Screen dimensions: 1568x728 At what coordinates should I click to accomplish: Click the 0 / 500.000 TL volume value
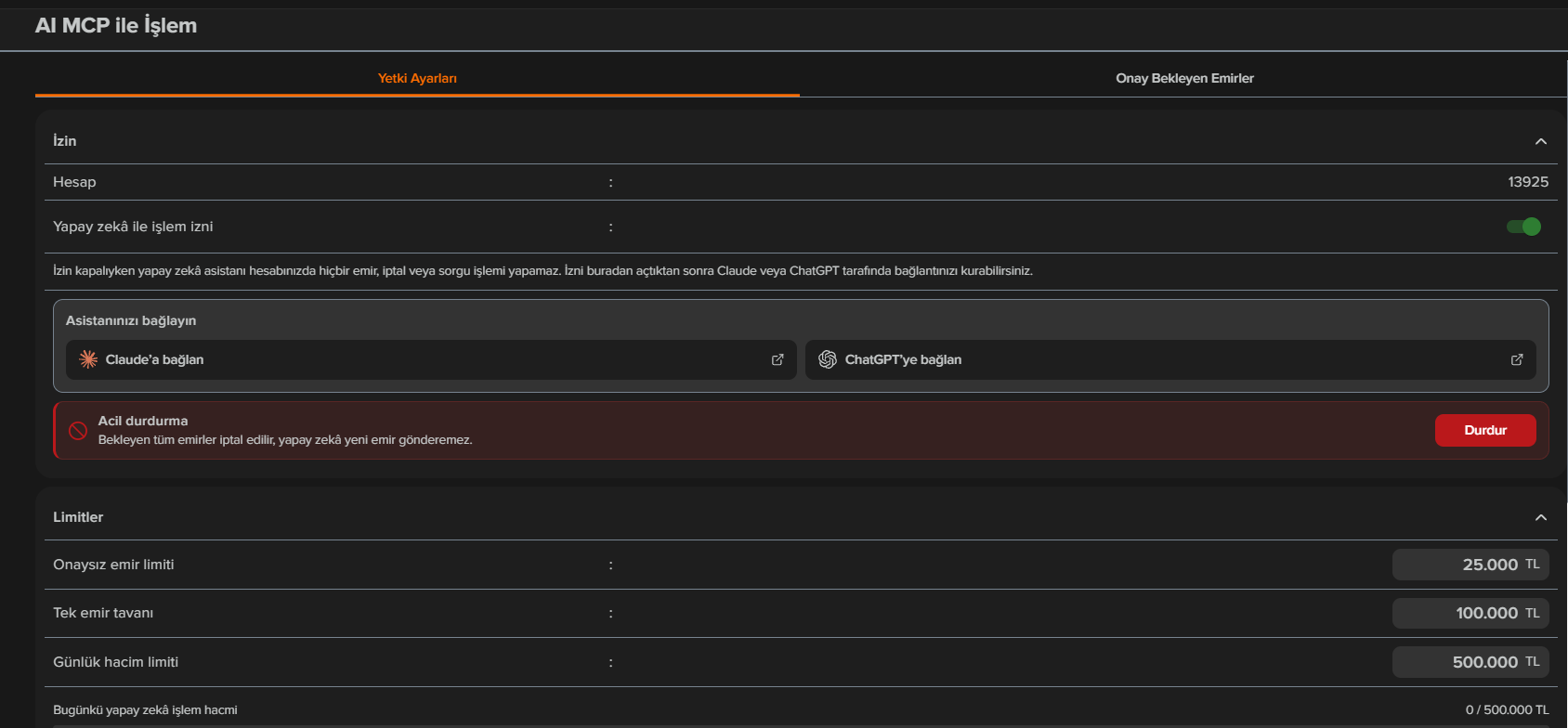point(1507,709)
